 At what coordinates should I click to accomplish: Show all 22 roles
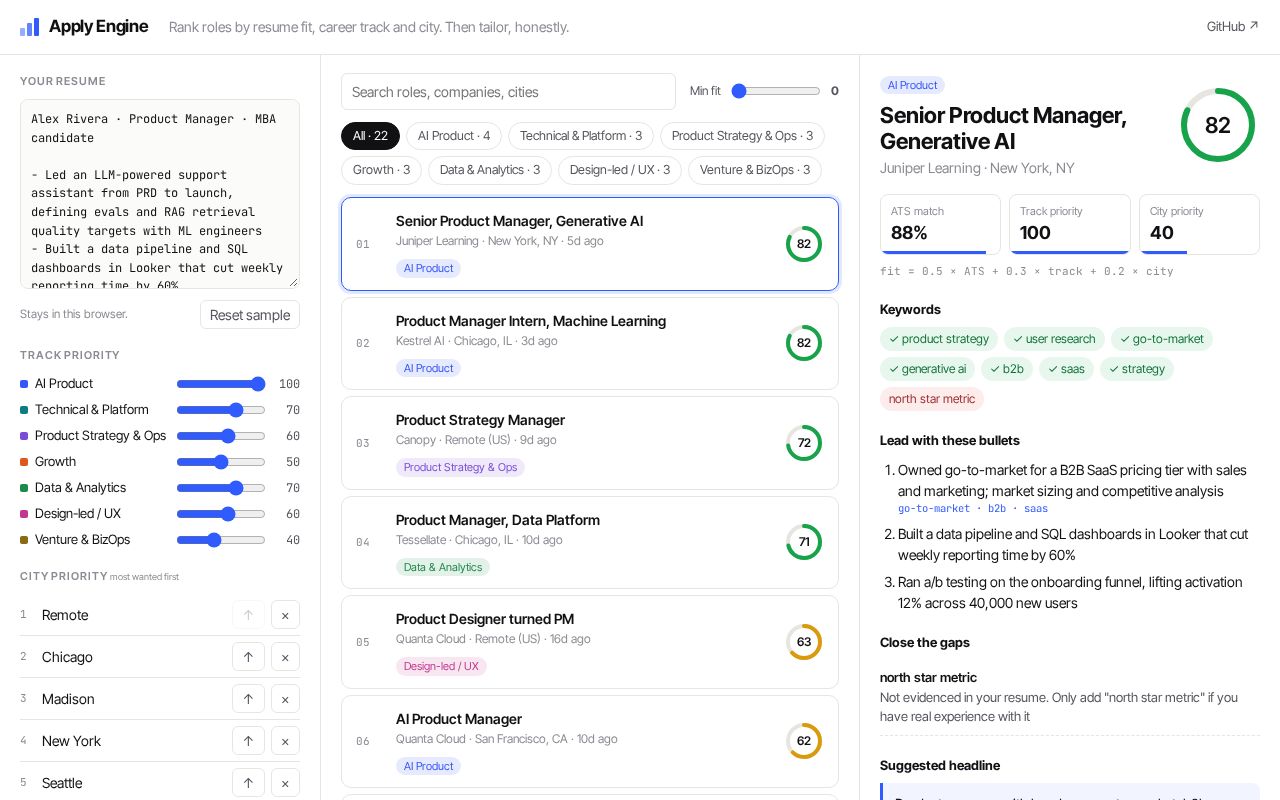pyautogui.click(x=370, y=136)
